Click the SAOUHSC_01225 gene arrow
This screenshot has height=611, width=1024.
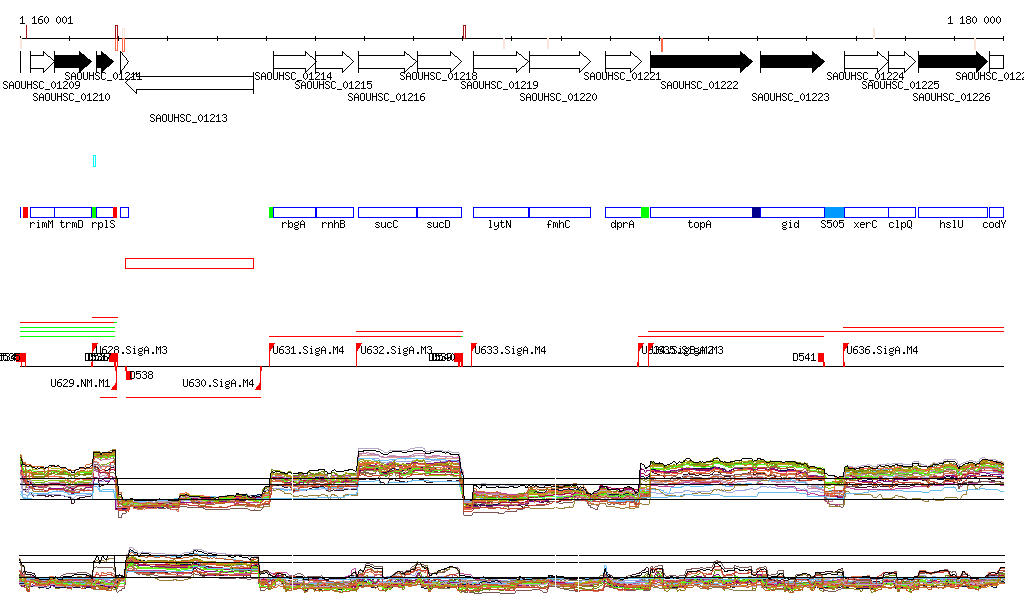902,62
